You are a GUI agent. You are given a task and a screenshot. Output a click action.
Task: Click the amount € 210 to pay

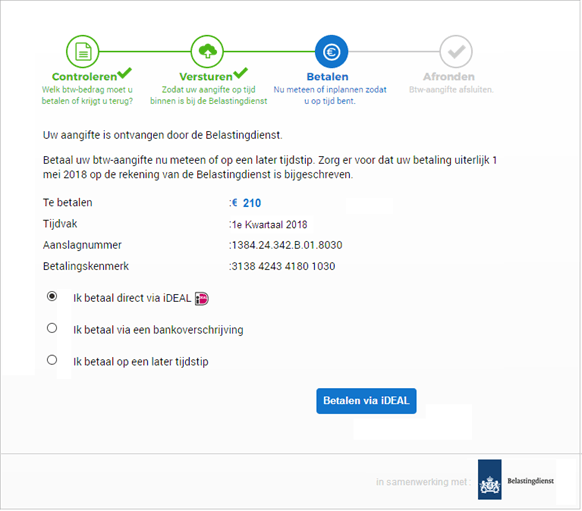click(x=246, y=203)
